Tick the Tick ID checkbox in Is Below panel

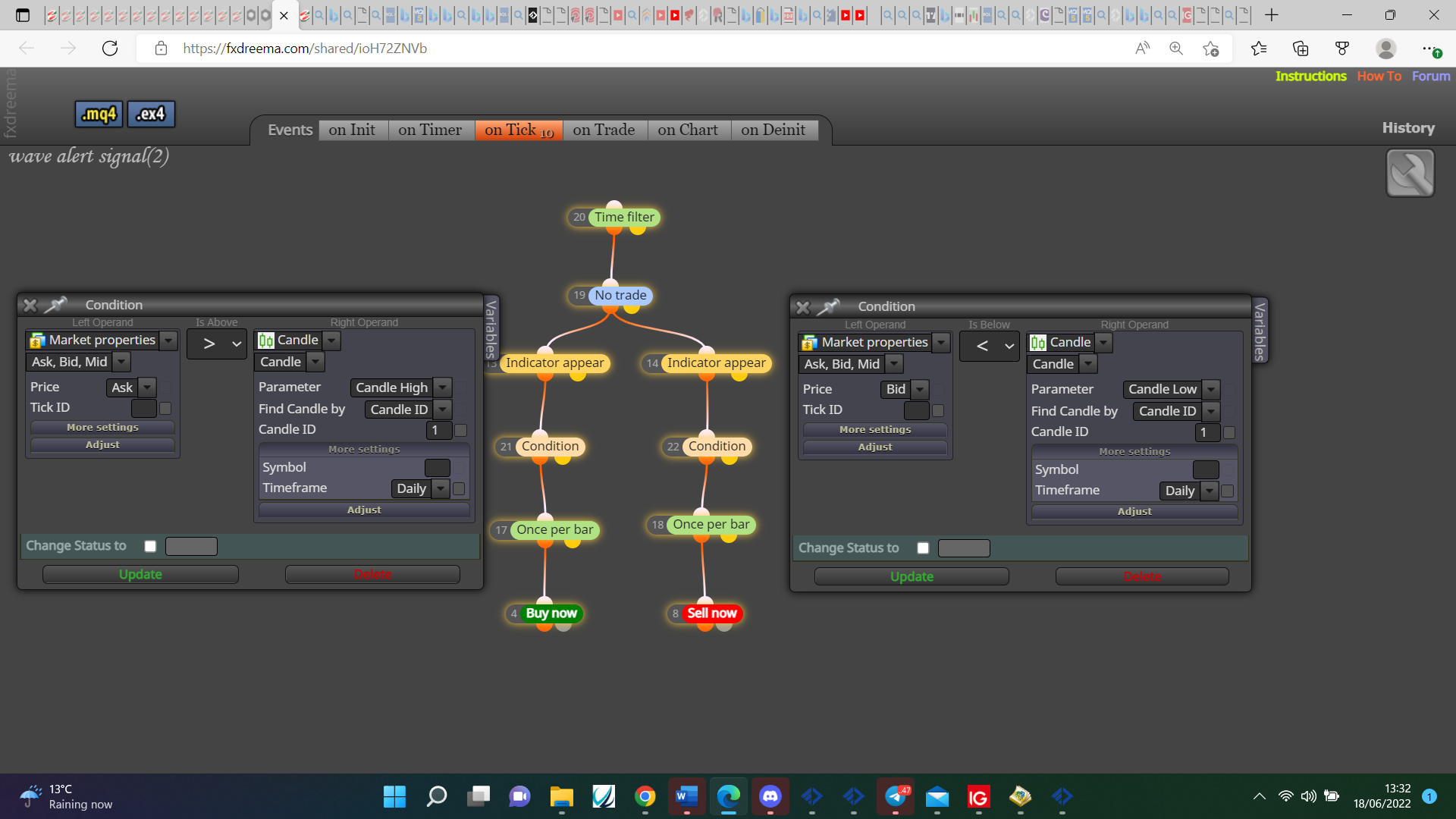938,410
